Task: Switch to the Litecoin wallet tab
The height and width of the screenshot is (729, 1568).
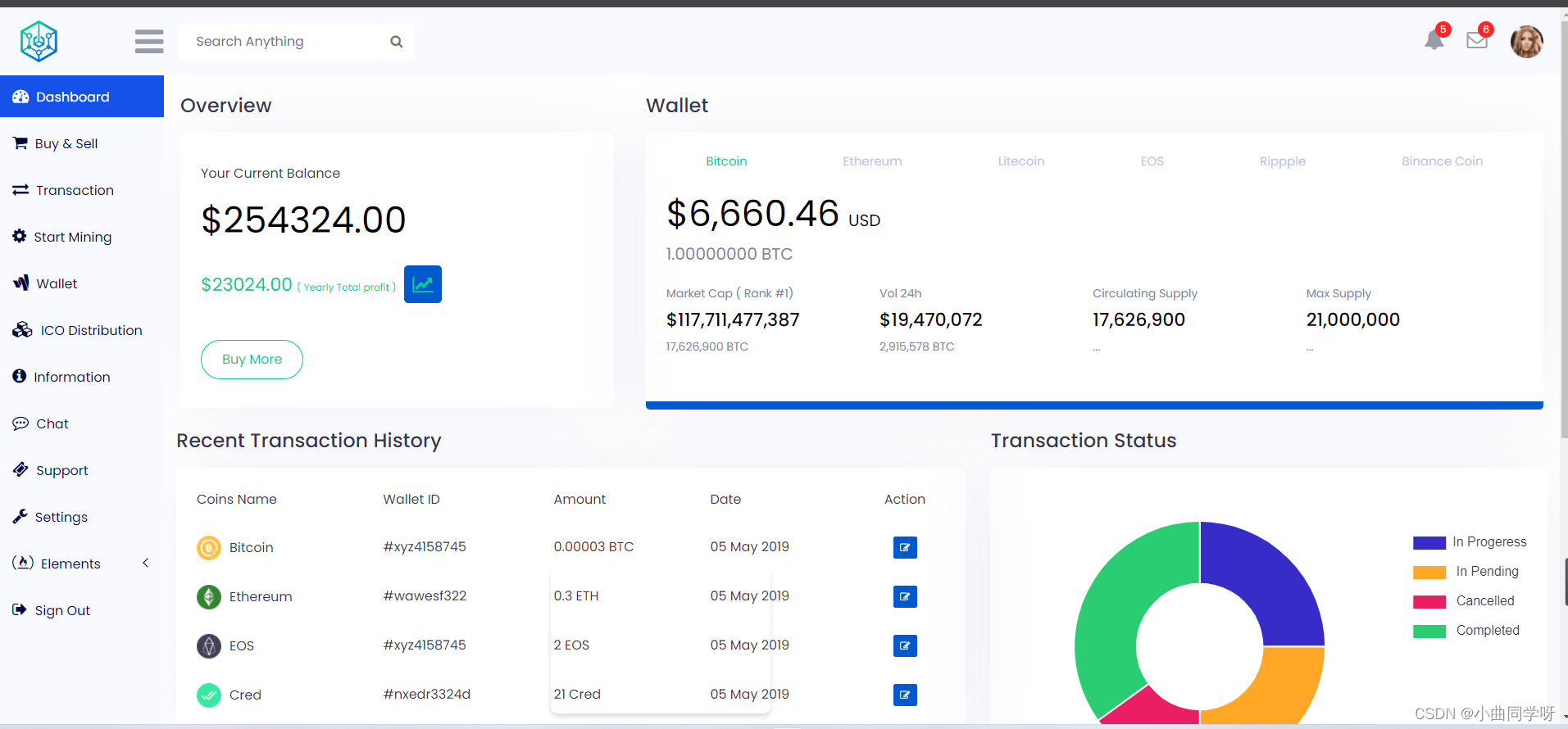Action: coord(1021,161)
